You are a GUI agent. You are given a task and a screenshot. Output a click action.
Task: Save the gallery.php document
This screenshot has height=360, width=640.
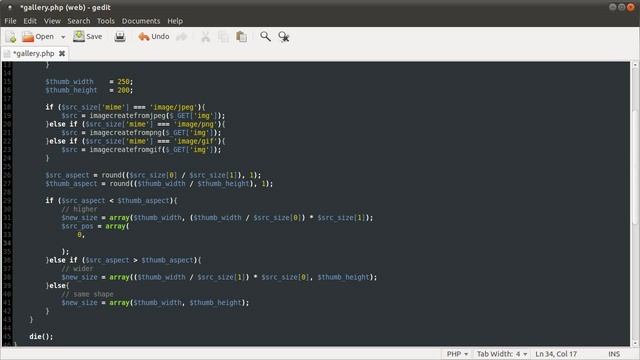[87, 37]
